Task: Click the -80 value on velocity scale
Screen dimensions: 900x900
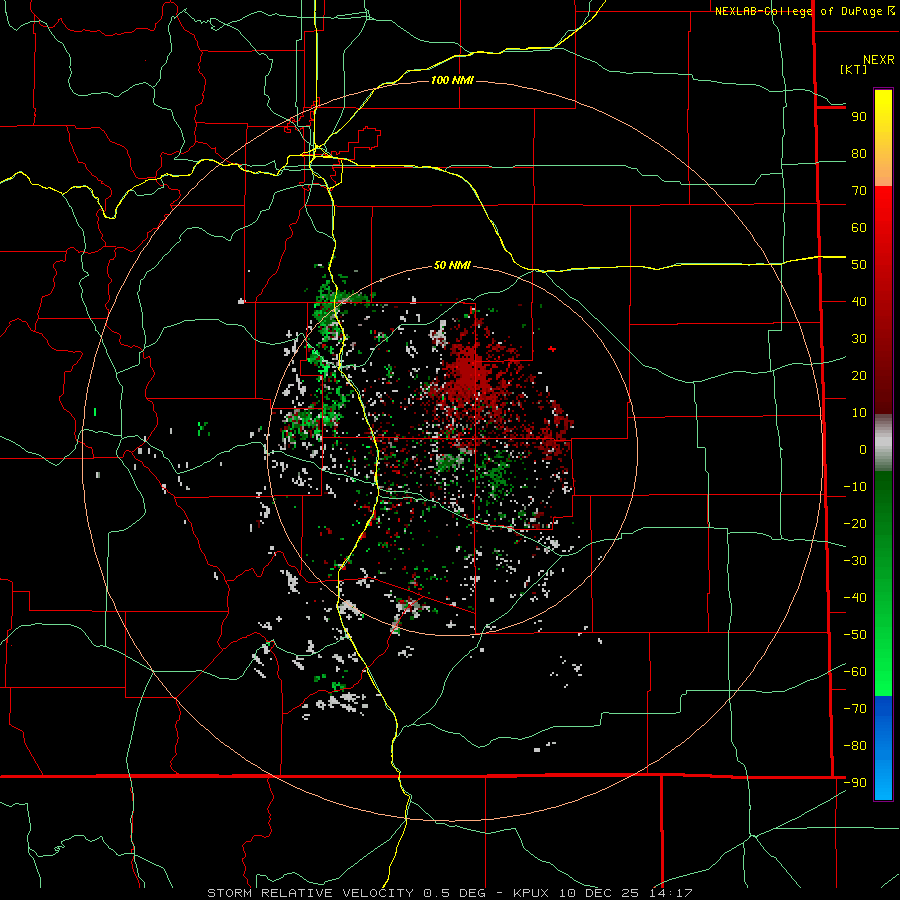Action: click(x=855, y=746)
